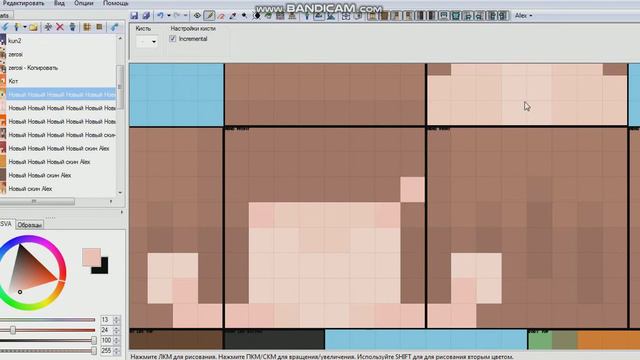The image size is (640, 360).
Task: Click the Increase resolution square icon
Action: 99,27
